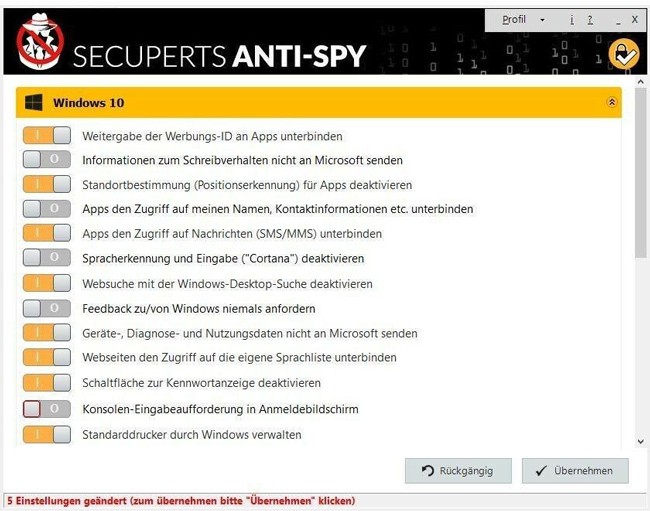Minimize the Anti-Spy window
This screenshot has height=511, width=650.
[x=616, y=20]
